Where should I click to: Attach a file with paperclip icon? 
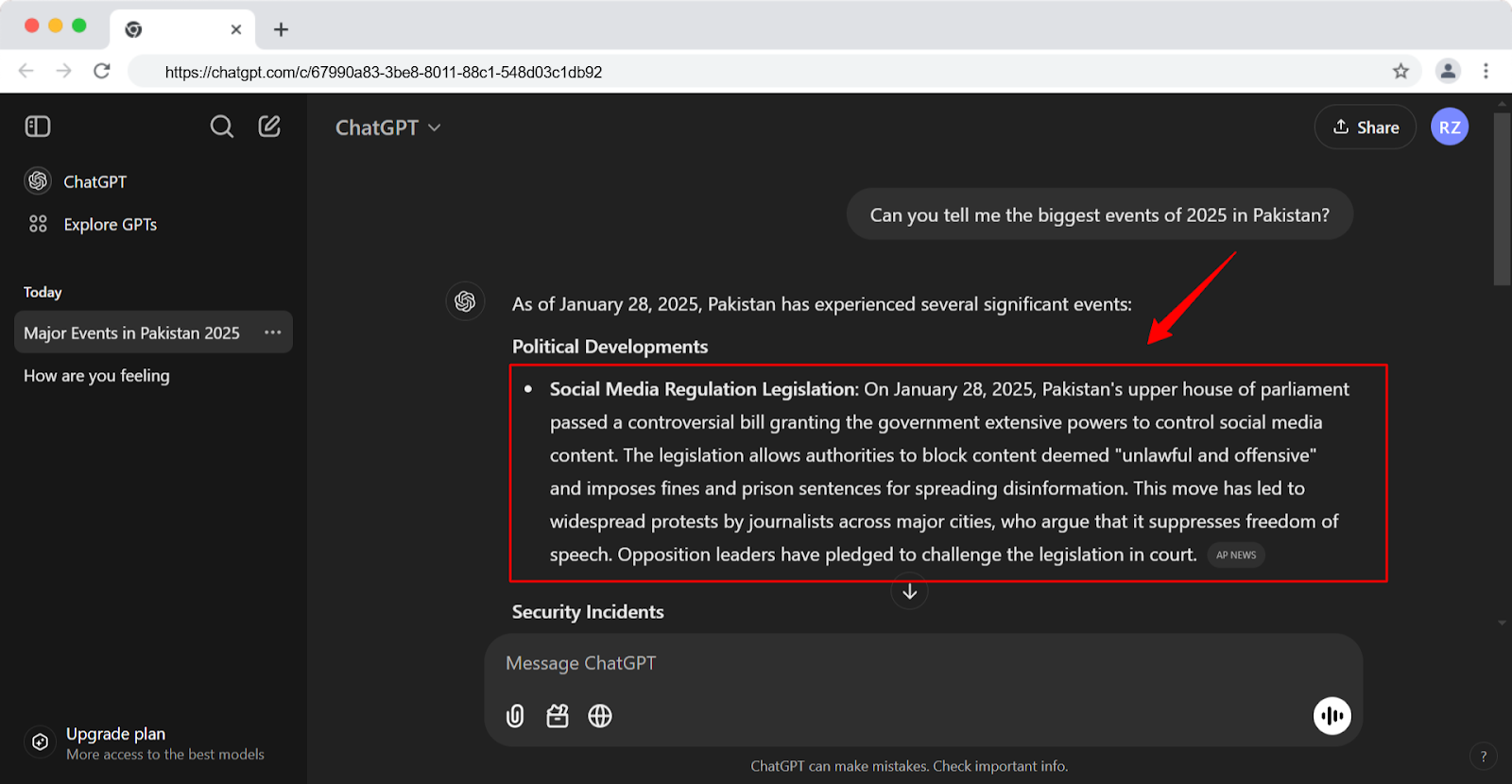[x=515, y=716]
